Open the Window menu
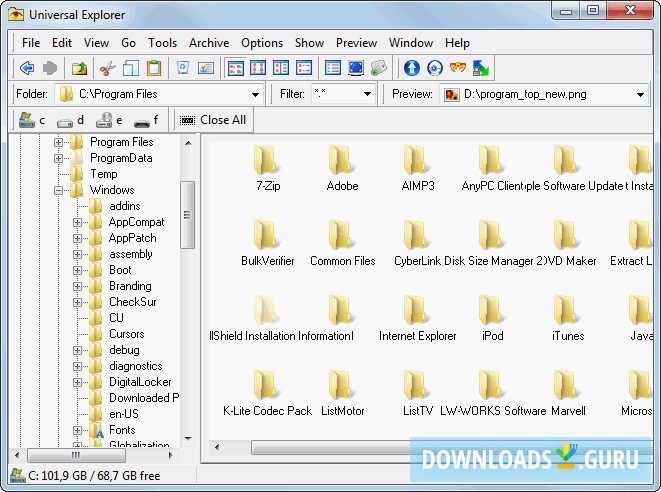 click(411, 43)
